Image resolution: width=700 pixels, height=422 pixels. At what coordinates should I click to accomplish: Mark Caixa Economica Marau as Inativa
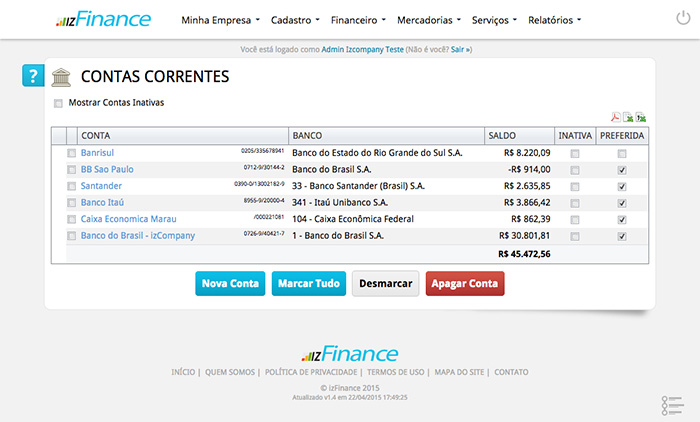575,220
